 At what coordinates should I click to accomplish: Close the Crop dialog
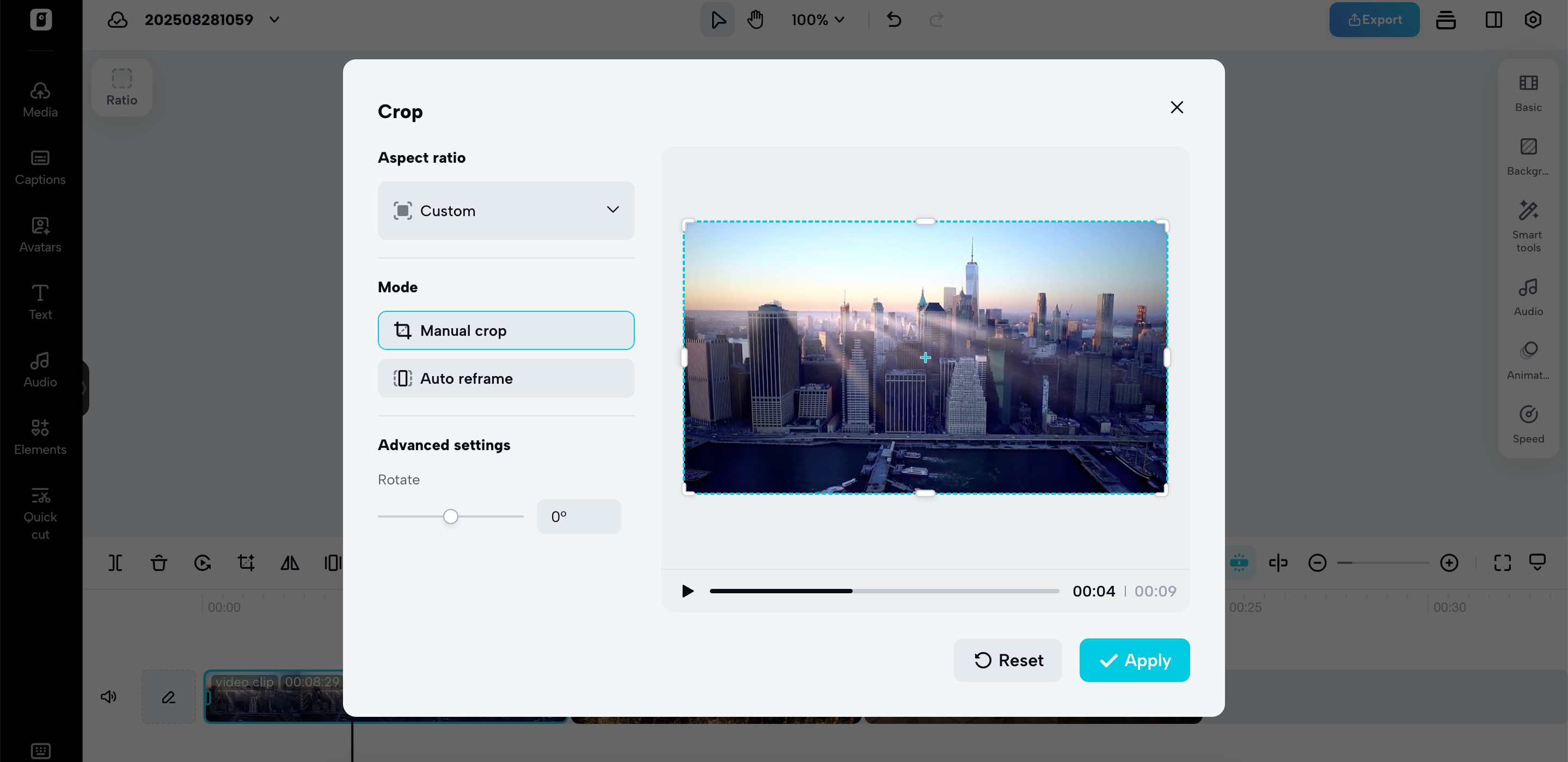tap(1177, 108)
